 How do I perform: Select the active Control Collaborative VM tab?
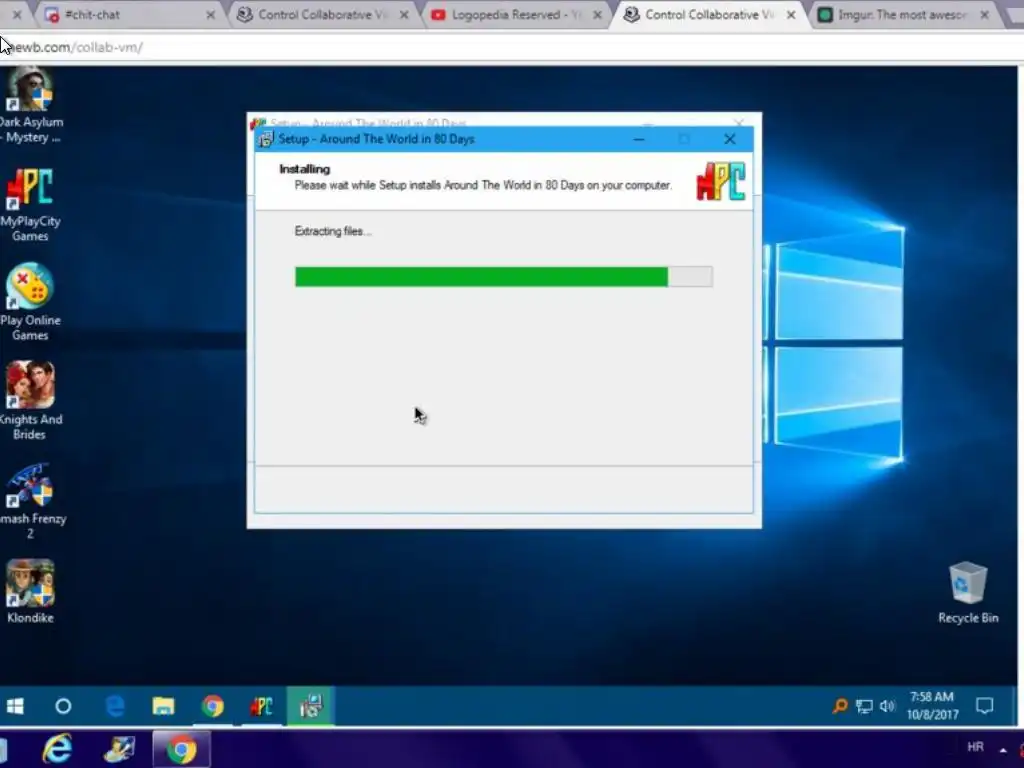point(709,14)
